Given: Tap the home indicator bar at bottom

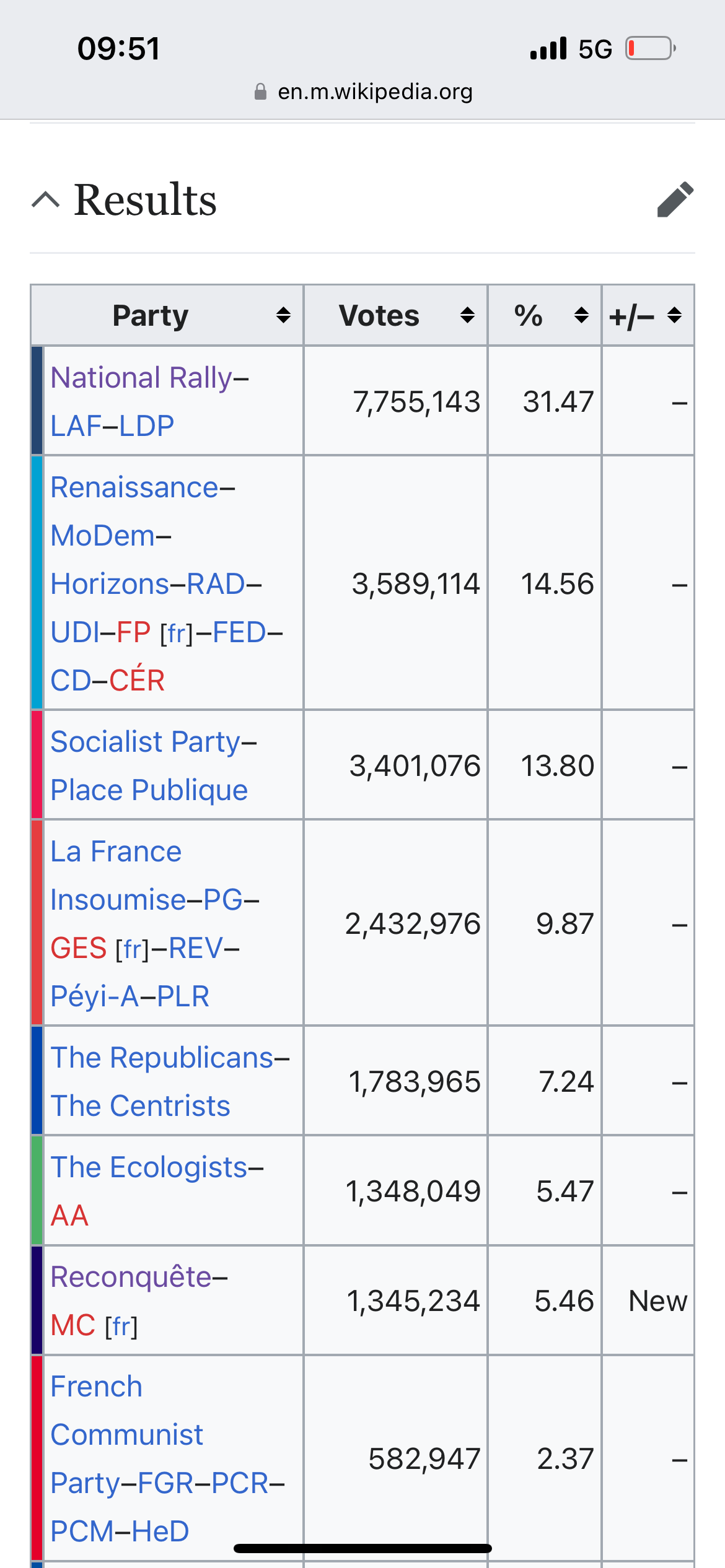Looking at the screenshot, I should tap(362, 1548).
